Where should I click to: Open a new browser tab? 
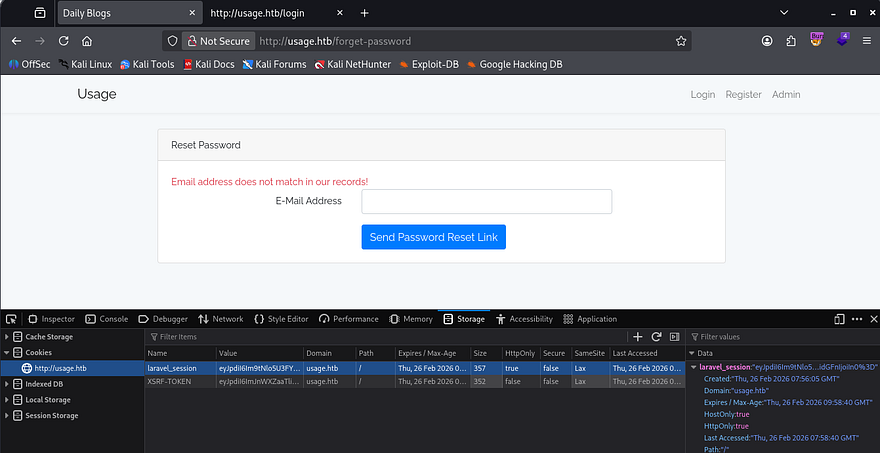click(x=364, y=13)
